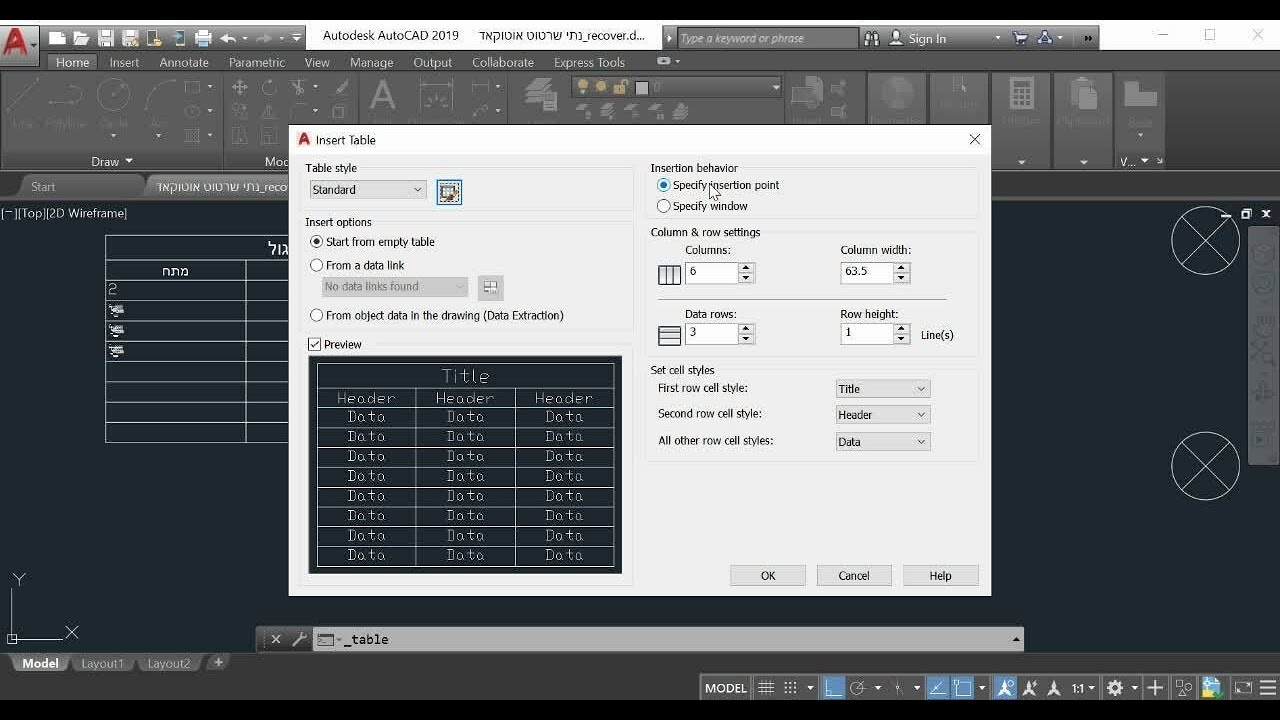This screenshot has width=1280, height=720.
Task: Click the Plot printer icon
Action: pyautogui.click(x=203, y=38)
